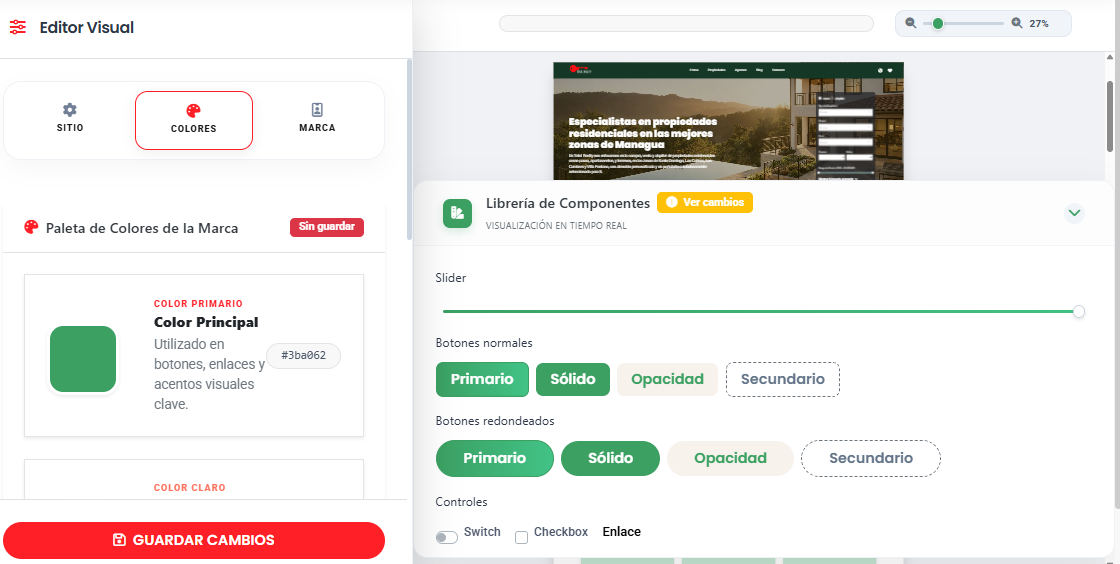Click the Sin guardar badge
1120x564 pixels.
point(327,227)
